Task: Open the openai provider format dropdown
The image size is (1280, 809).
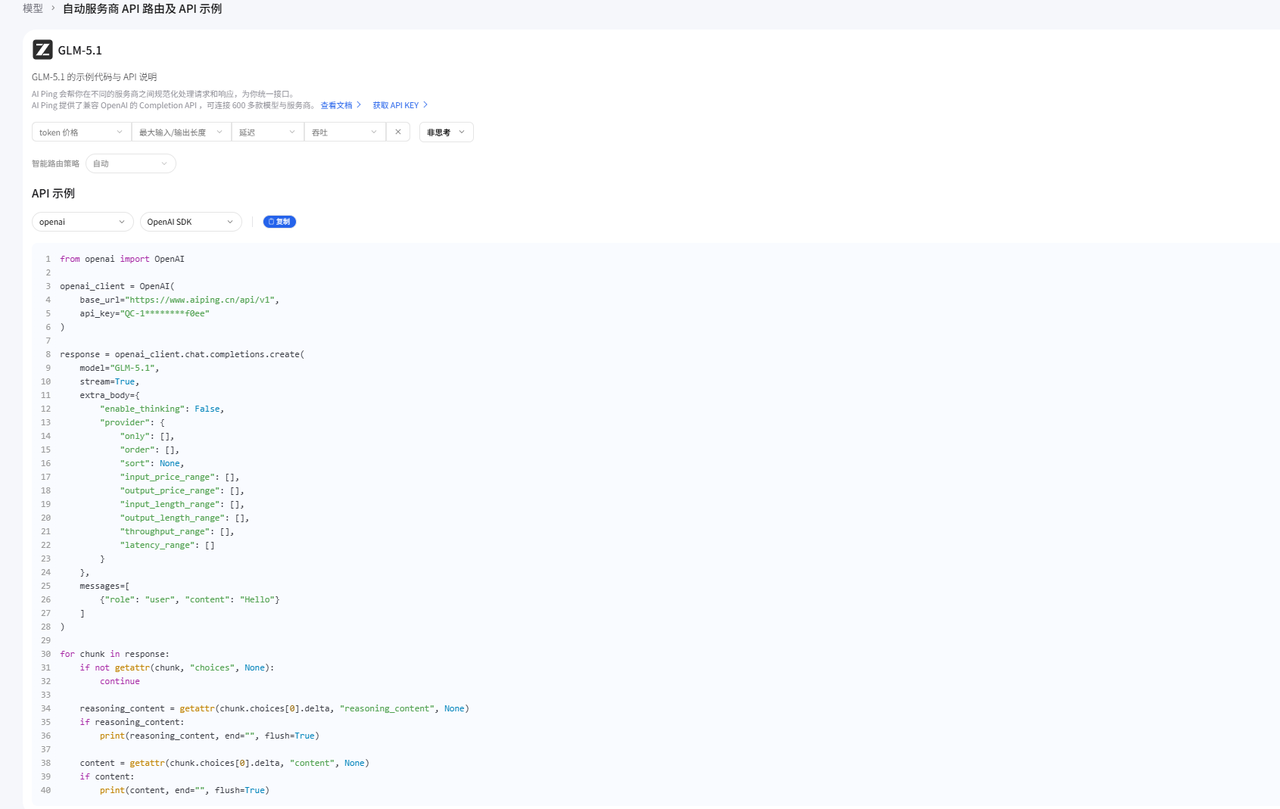Action: (x=82, y=222)
